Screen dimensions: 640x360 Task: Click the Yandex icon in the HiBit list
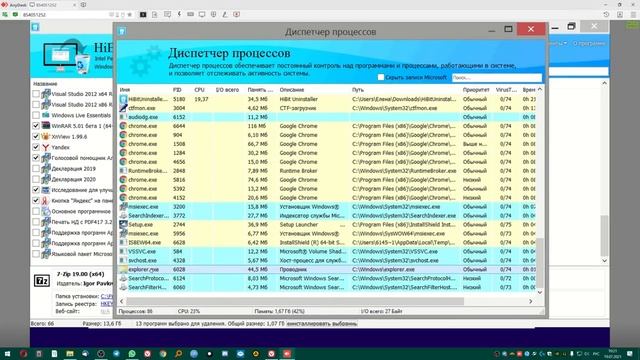coord(46,147)
